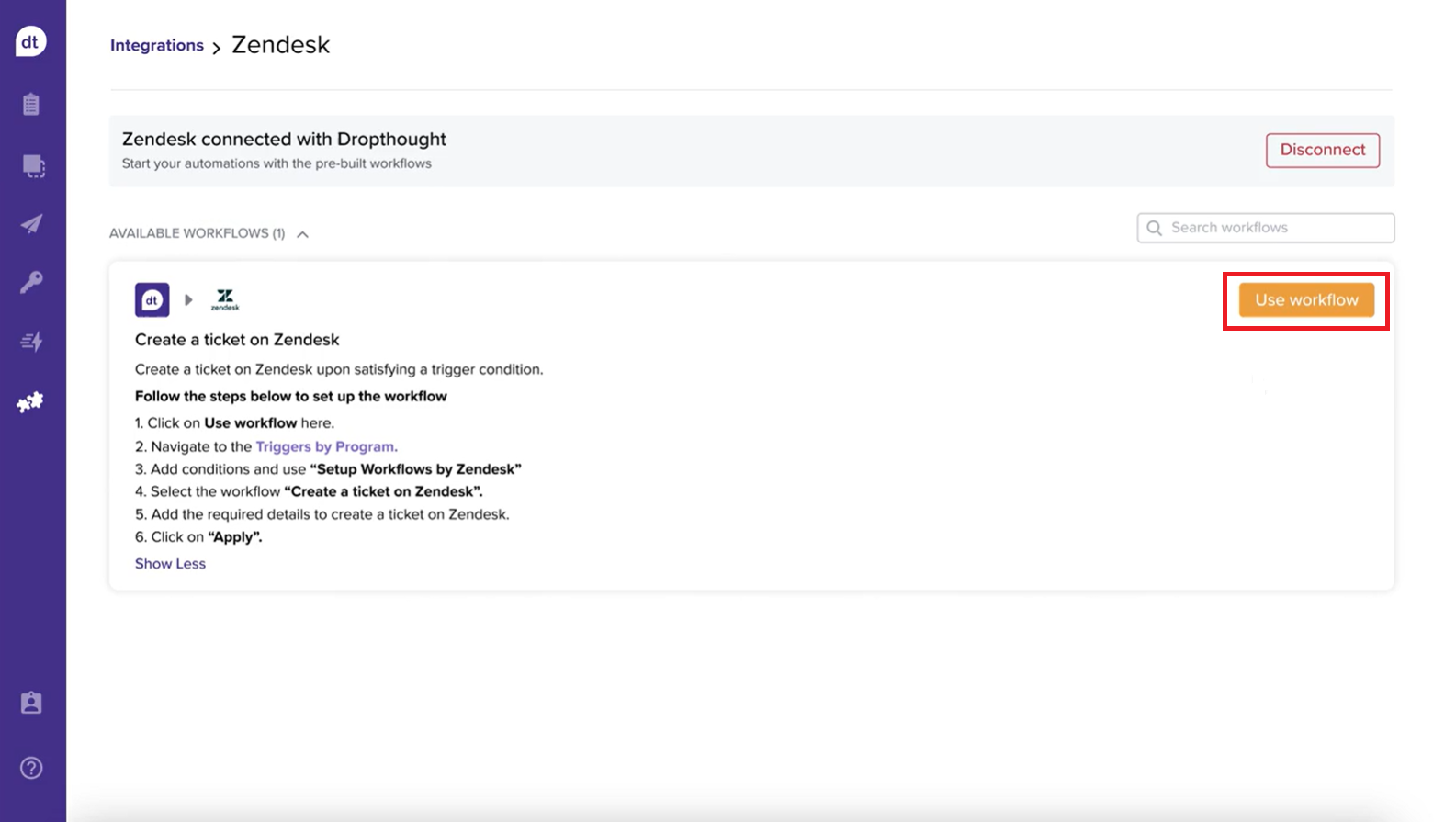Open the responses chat icon in sidebar
Image resolution: width=1456 pixels, height=822 pixels.
(33, 166)
